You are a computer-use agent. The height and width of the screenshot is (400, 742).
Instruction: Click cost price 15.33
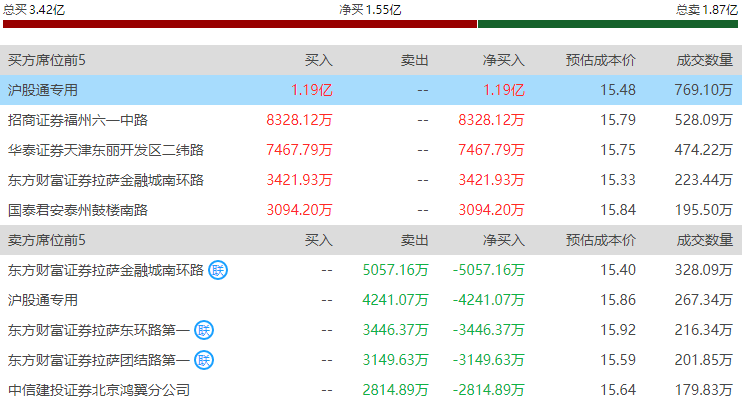coord(618,180)
